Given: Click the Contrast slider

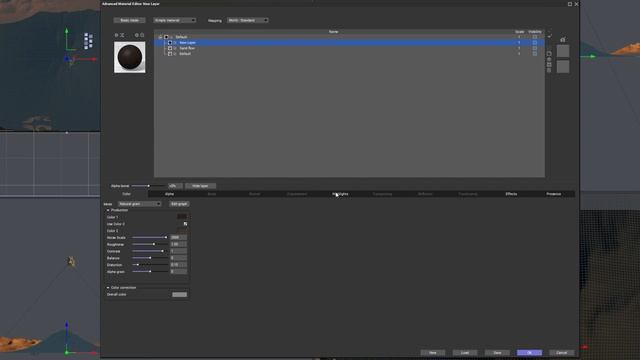Looking at the screenshot, I should (x=150, y=251).
